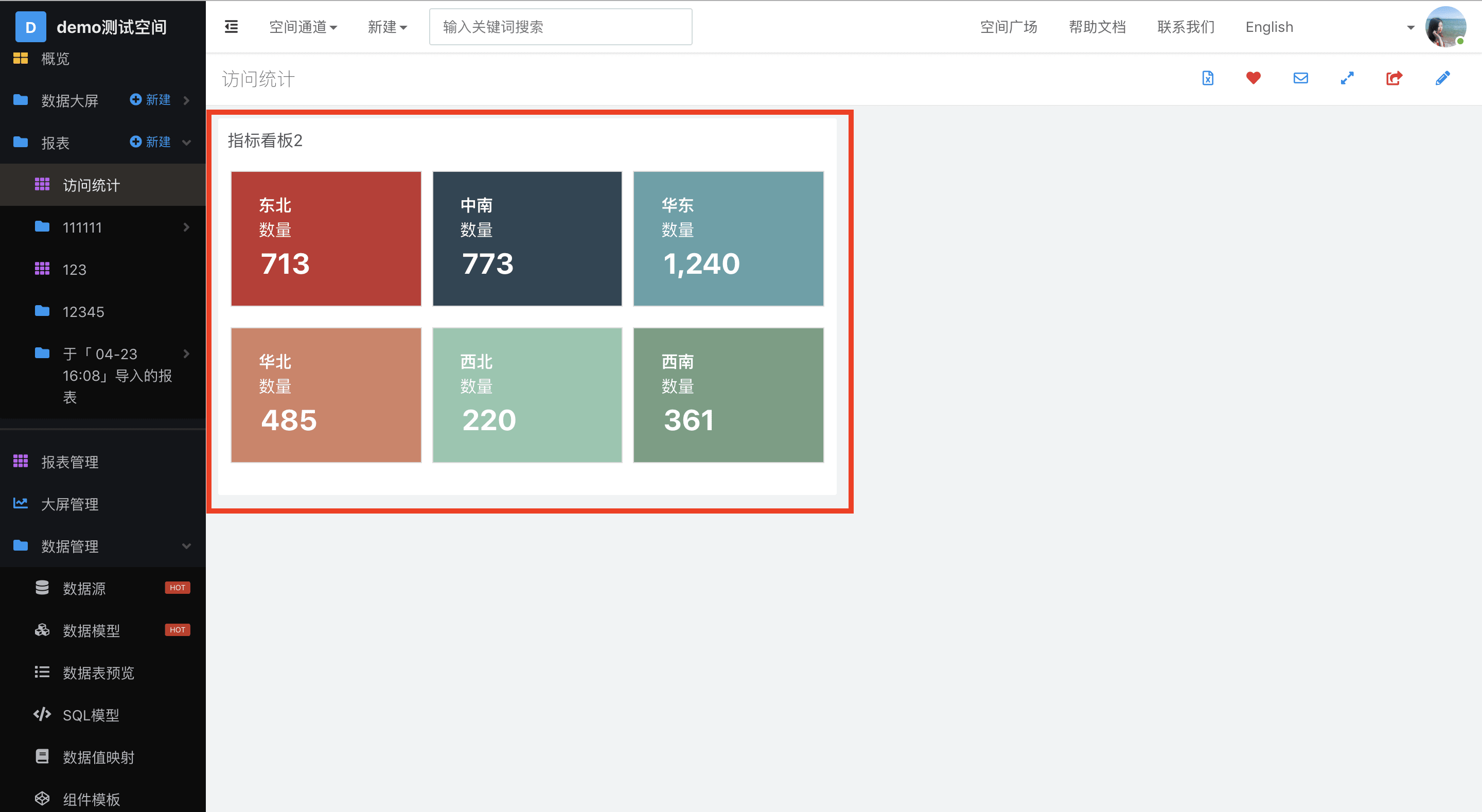
Task: Click the 西北 light green indicator card
Action: [x=527, y=395]
